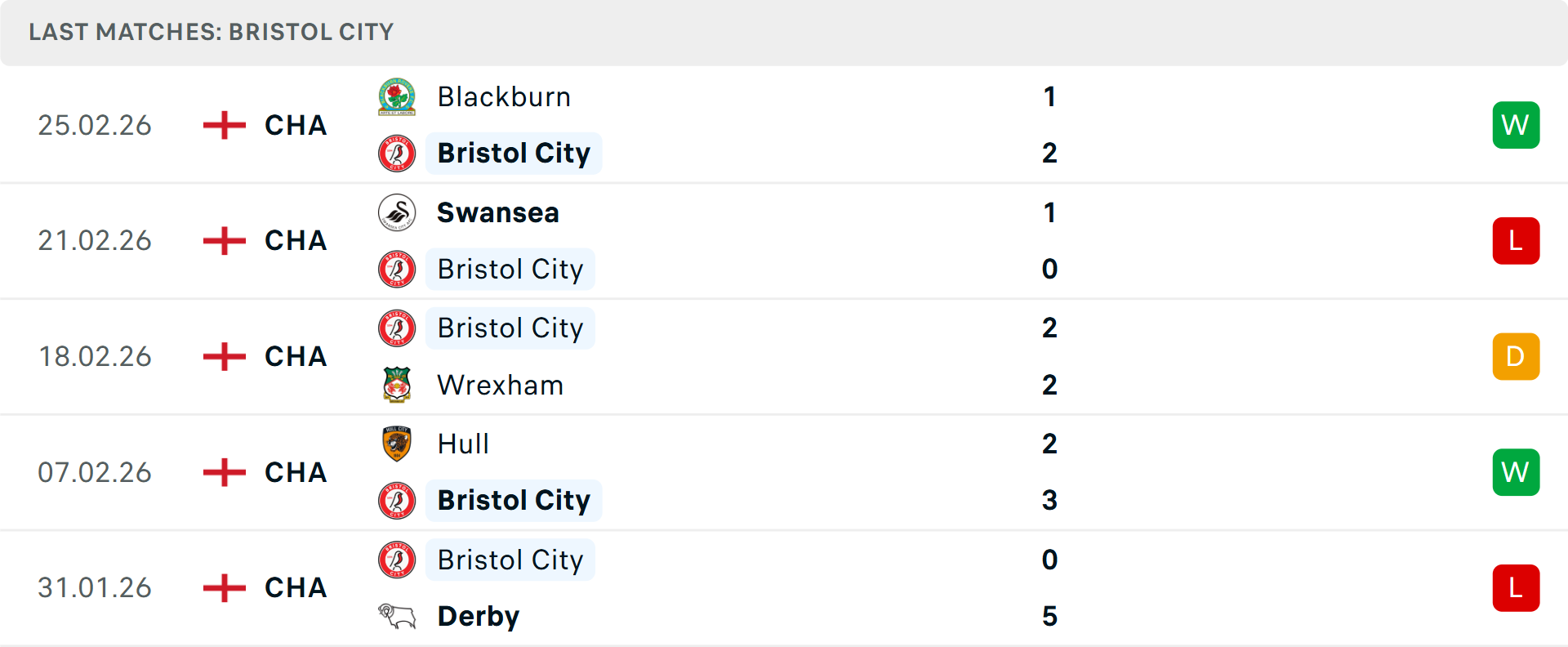This screenshot has width=1568, height=647.
Task: Expand the LAST MATCHES: BRISTOL CITY header
Action: (211, 32)
